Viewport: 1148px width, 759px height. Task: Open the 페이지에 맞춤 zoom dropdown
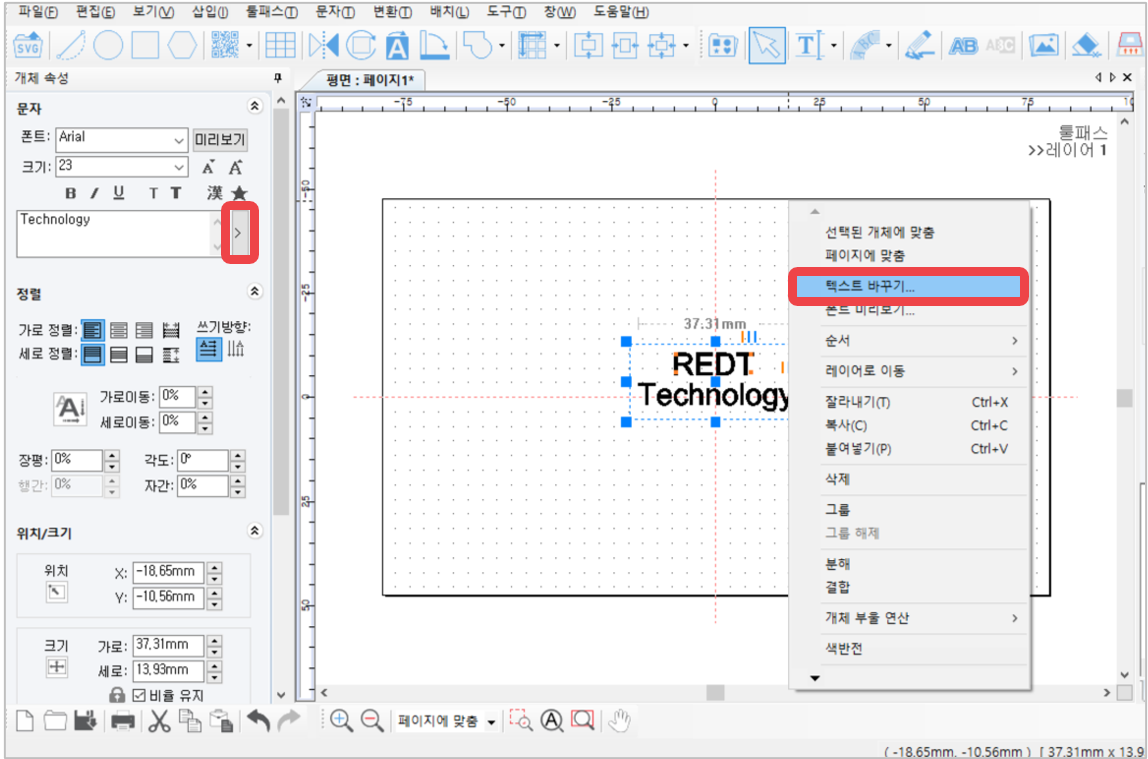(491, 722)
